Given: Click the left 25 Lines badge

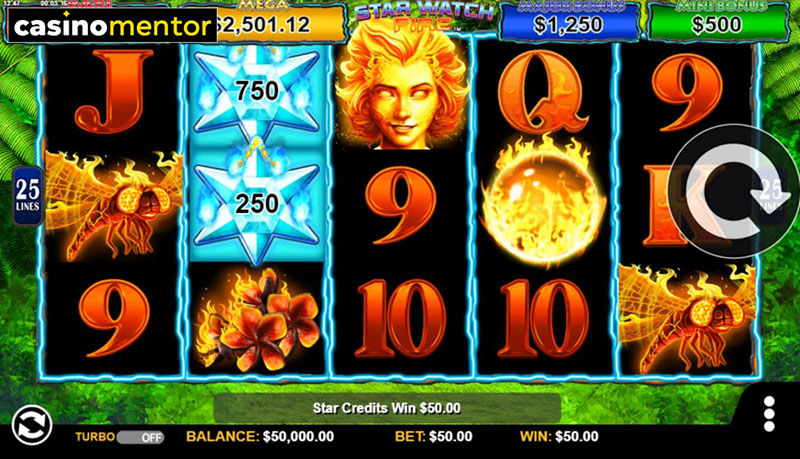Looking at the screenshot, I should 28,196.
